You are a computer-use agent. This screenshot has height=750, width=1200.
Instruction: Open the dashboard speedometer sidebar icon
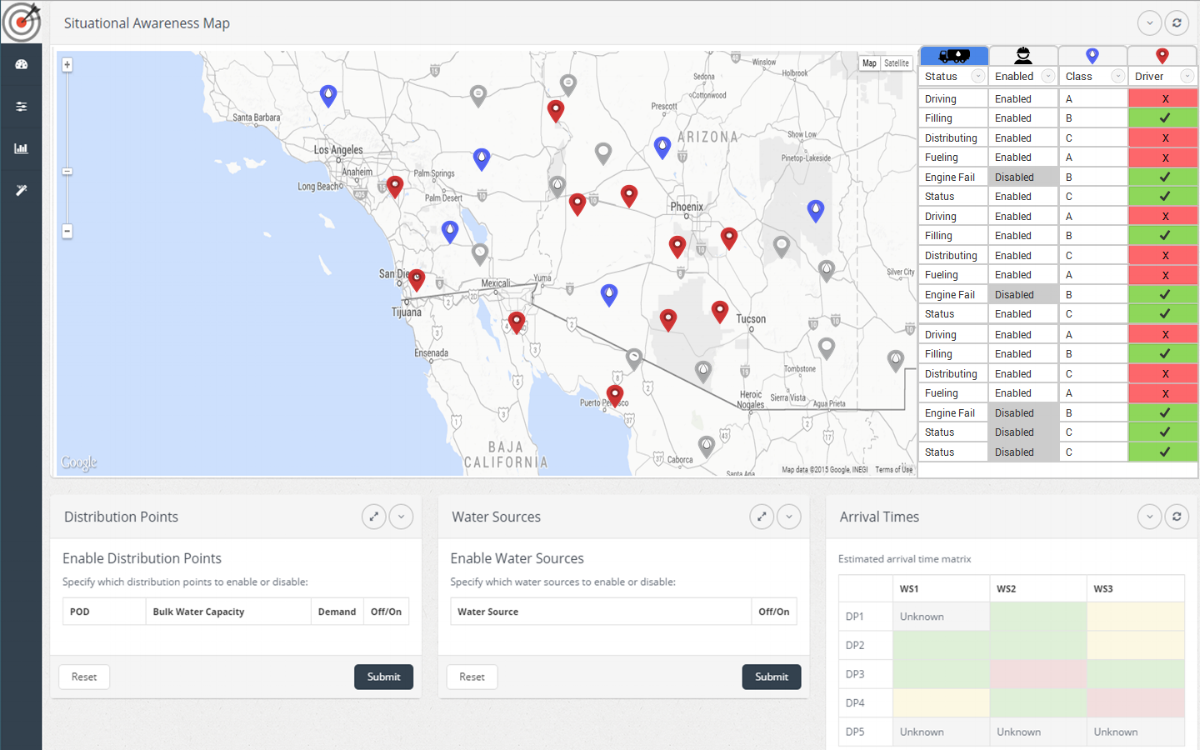pyautogui.click(x=22, y=63)
